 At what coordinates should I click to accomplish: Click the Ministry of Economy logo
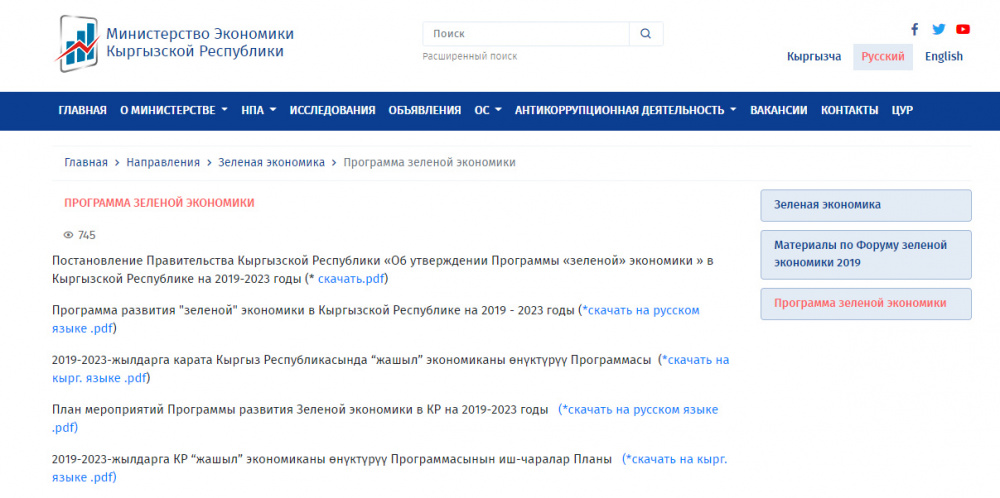pos(77,43)
